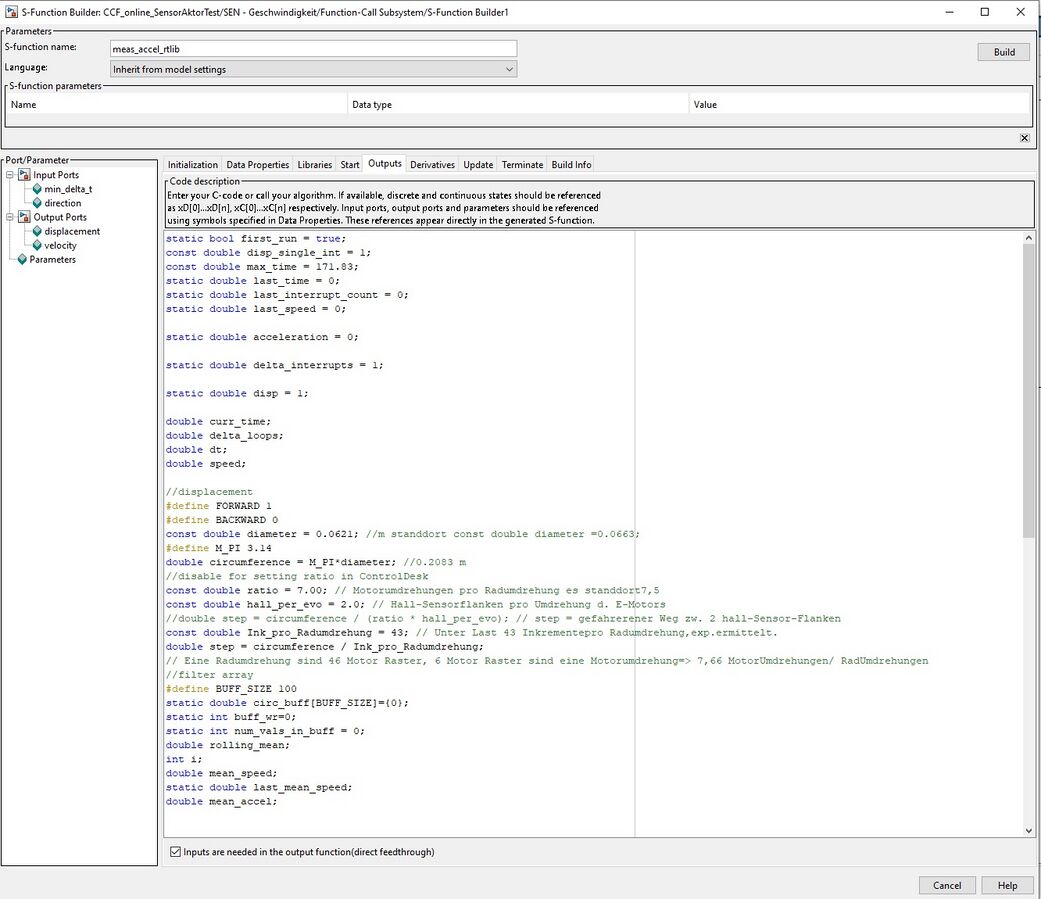
Task: Collapse the Input Ports tree node
Action: (10, 175)
